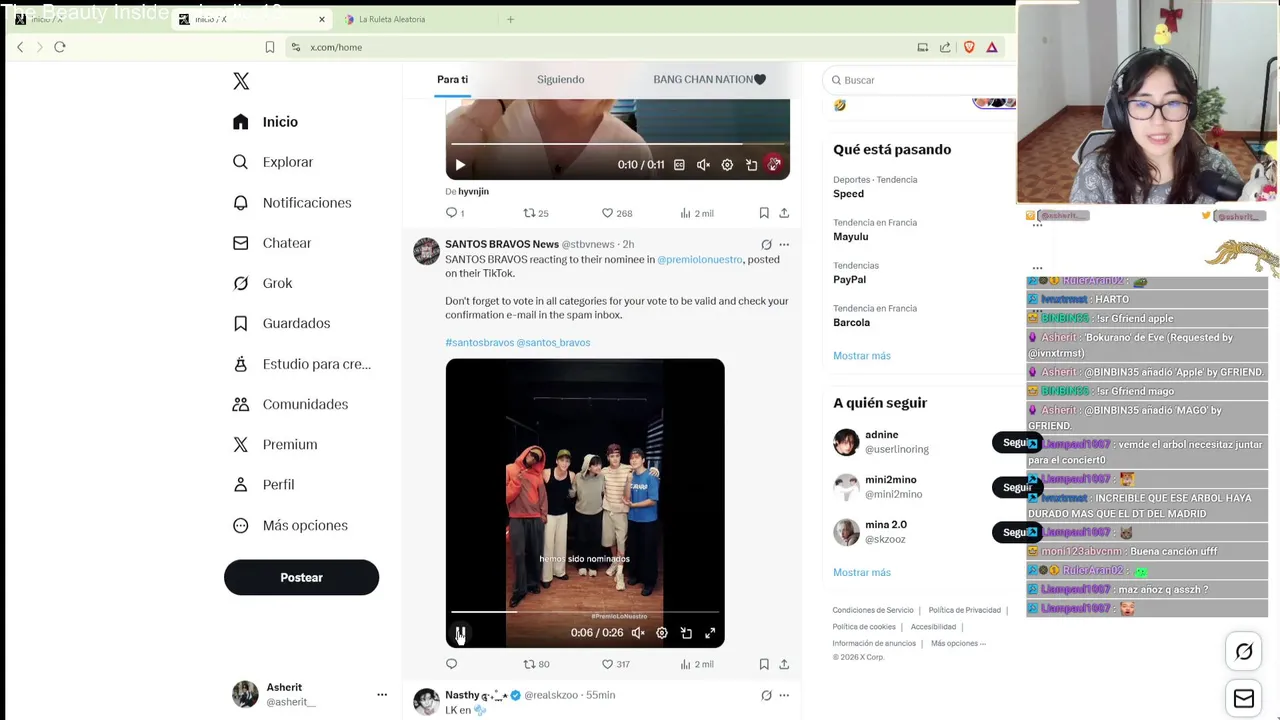This screenshot has height=720, width=1280.
Task: Toggle mute on the 0:26 video
Action: (x=638, y=633)
